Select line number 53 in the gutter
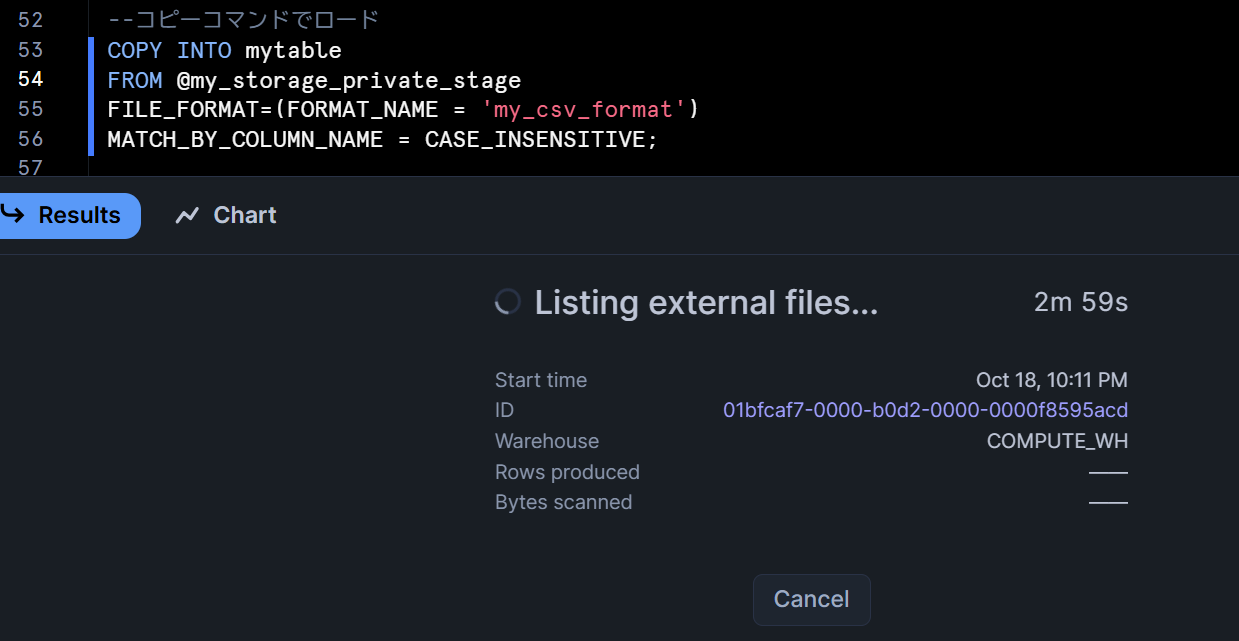Image resolution: width=1239 pixels, height=641 pixels. [x=31, y=50]
